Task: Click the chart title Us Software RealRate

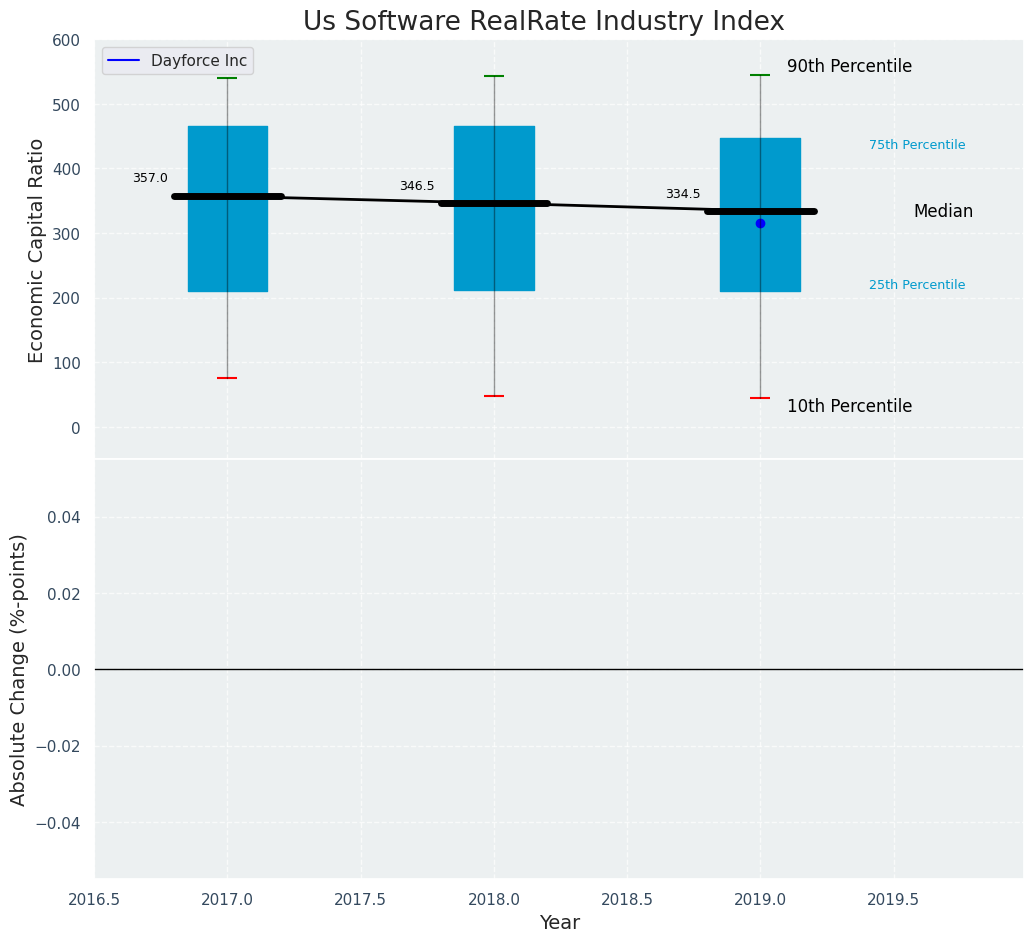Action: (543, 21)
